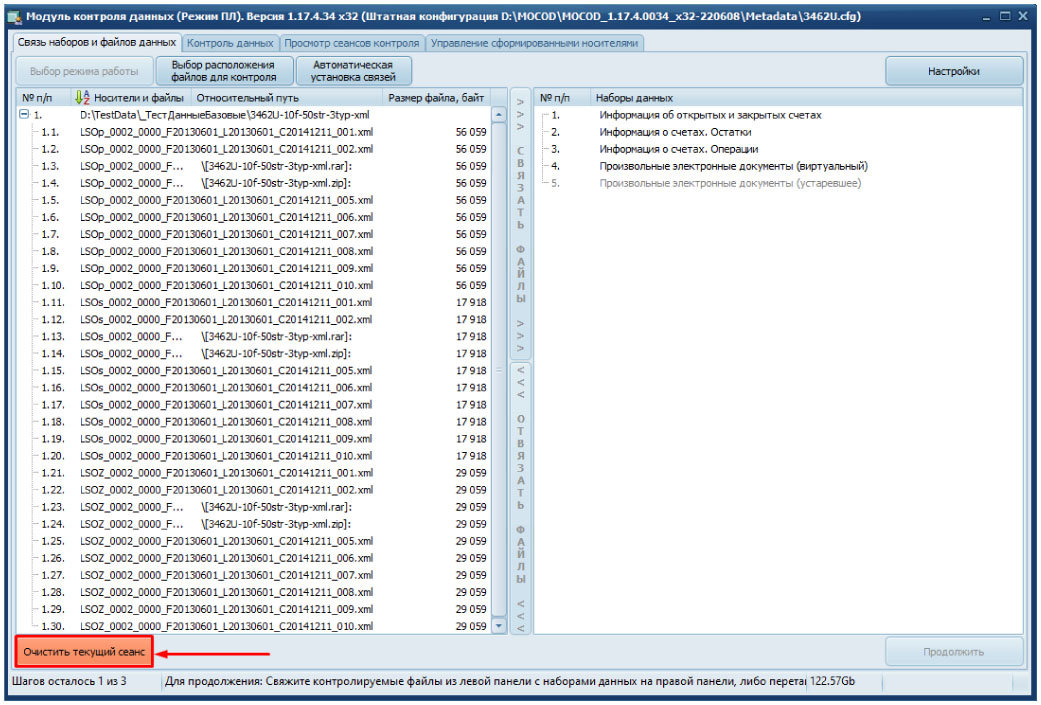Click Очистить текущий сеанс button
This screenshot has width=1041, height=705.
point(85,652)
